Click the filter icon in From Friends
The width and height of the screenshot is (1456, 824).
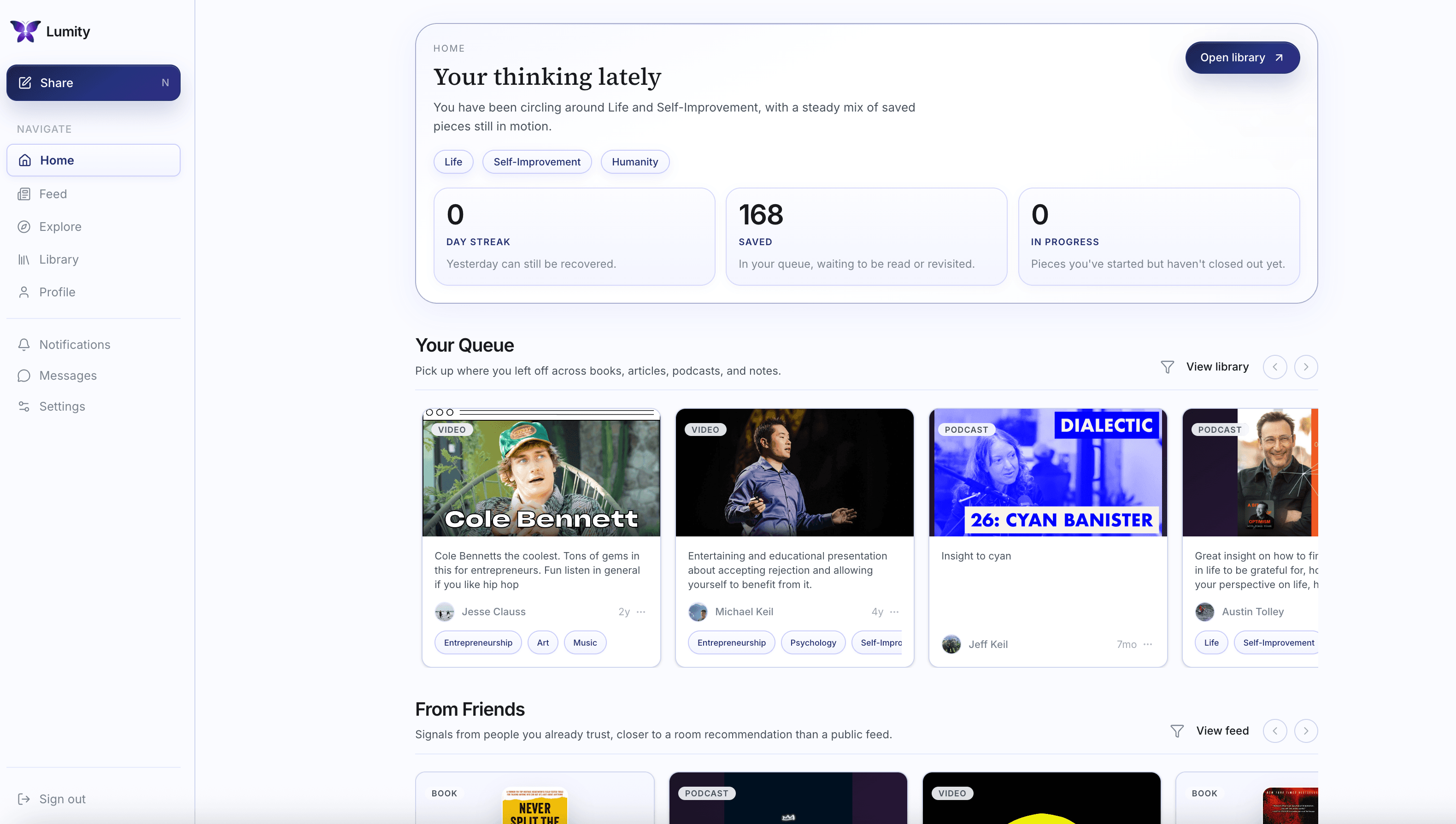[x=1177, y=731]
